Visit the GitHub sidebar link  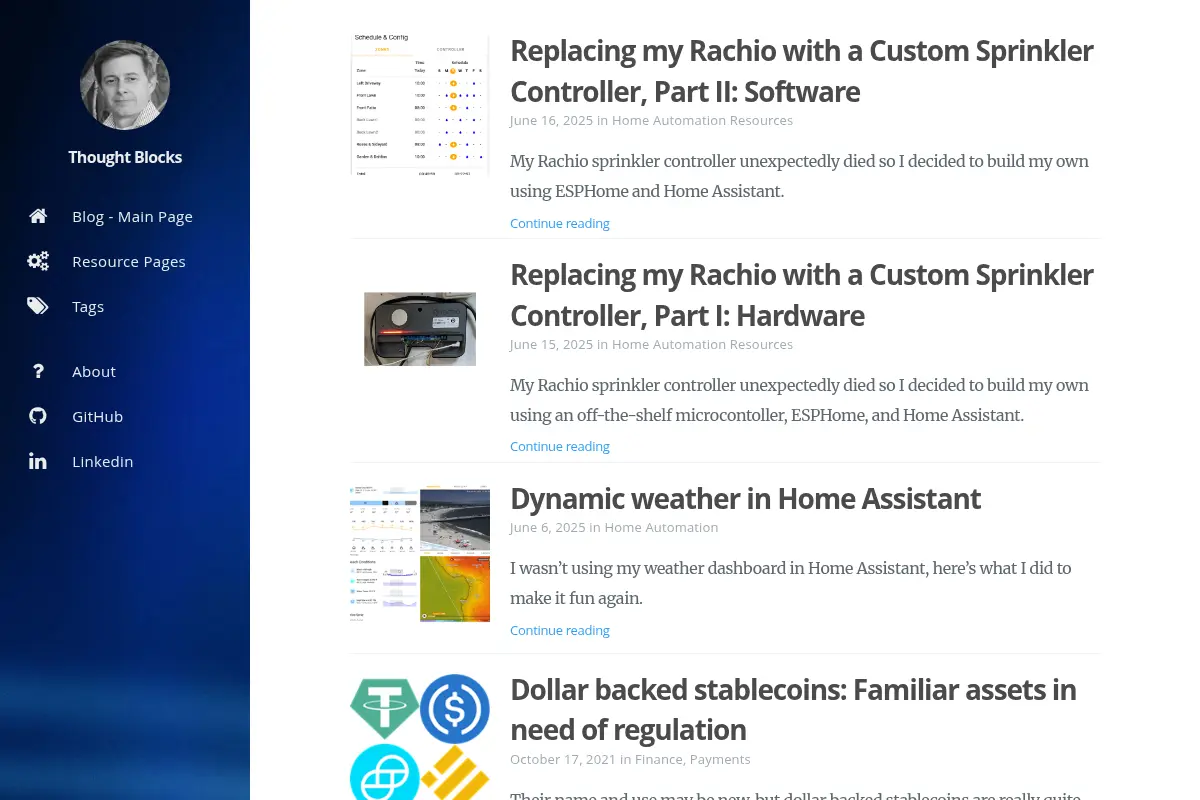point(97,416)
